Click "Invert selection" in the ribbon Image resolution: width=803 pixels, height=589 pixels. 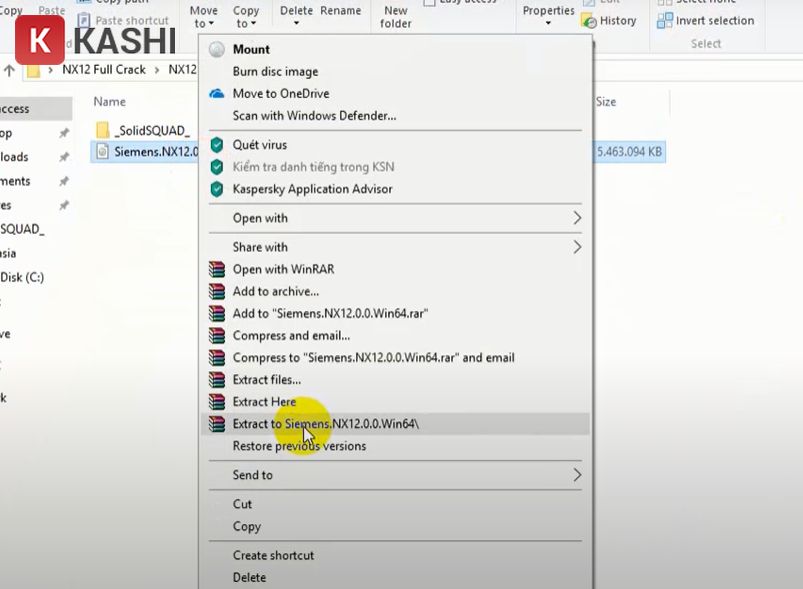coord(706,20)
